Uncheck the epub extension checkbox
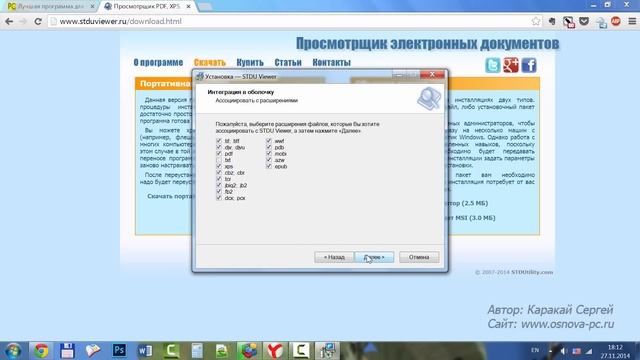Screen dimensions: 640x360 point(269,167)
